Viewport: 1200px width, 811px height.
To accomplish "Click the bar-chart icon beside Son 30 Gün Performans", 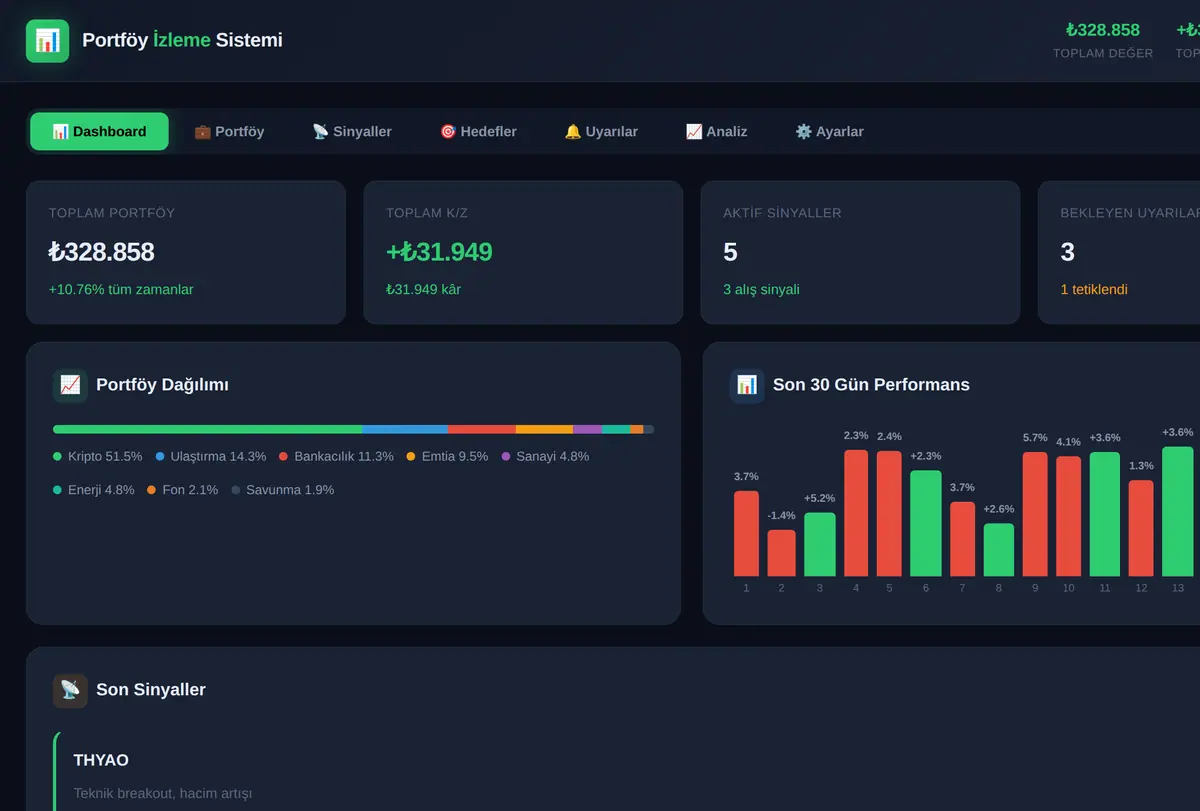I will point(747,385).
